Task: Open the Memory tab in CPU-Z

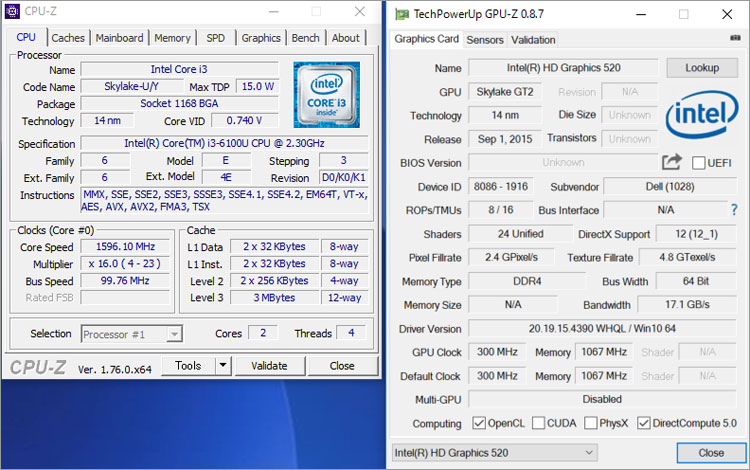Action: pyautogui.click(x=172, y=38)
